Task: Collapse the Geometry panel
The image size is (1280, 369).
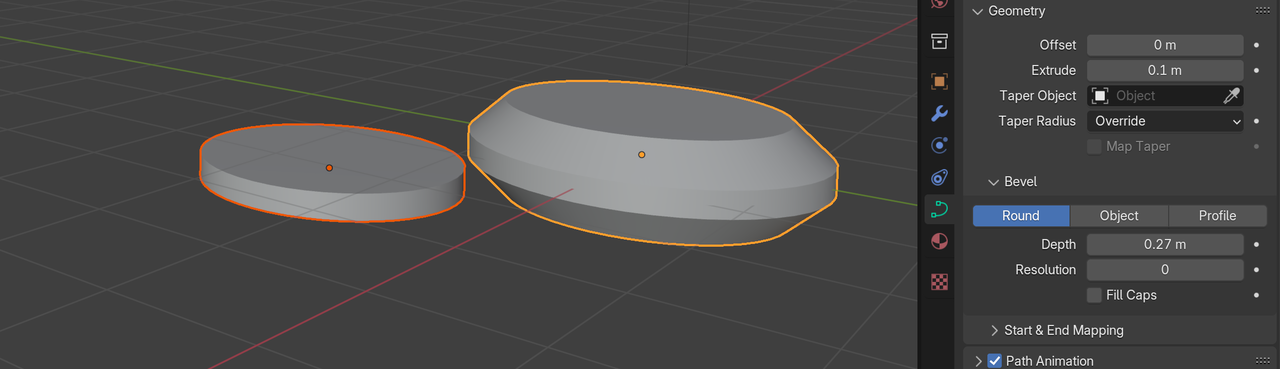Action: pyautogui.click(x=977, y=11)
